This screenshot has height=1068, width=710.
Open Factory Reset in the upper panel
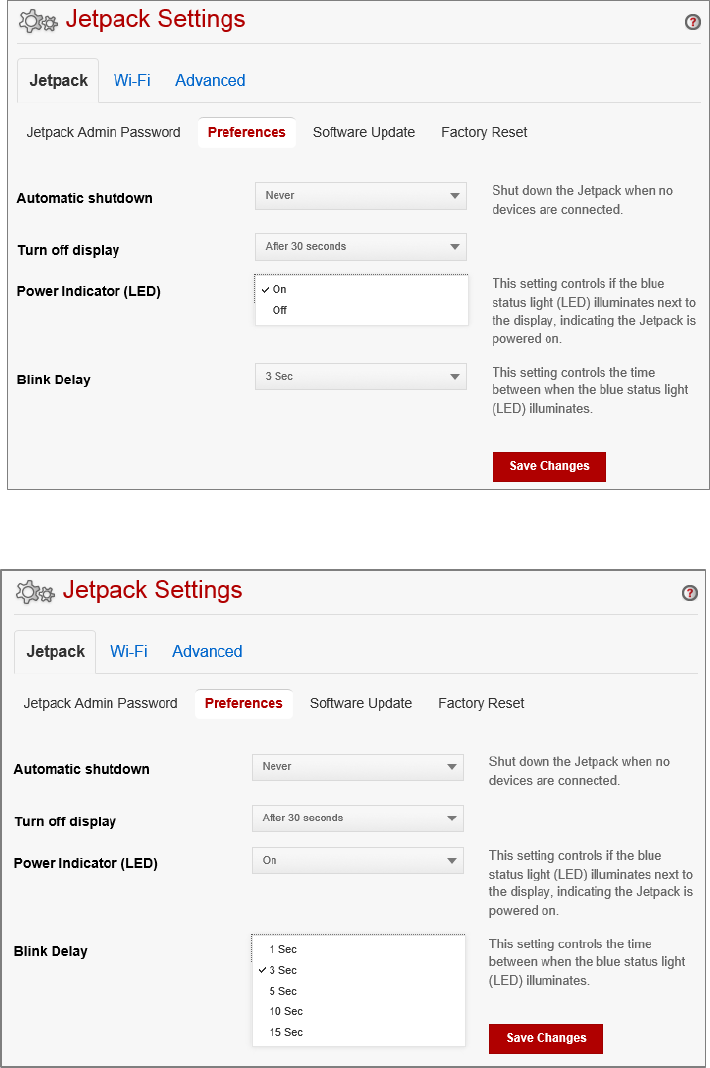[x=484, y=133]
